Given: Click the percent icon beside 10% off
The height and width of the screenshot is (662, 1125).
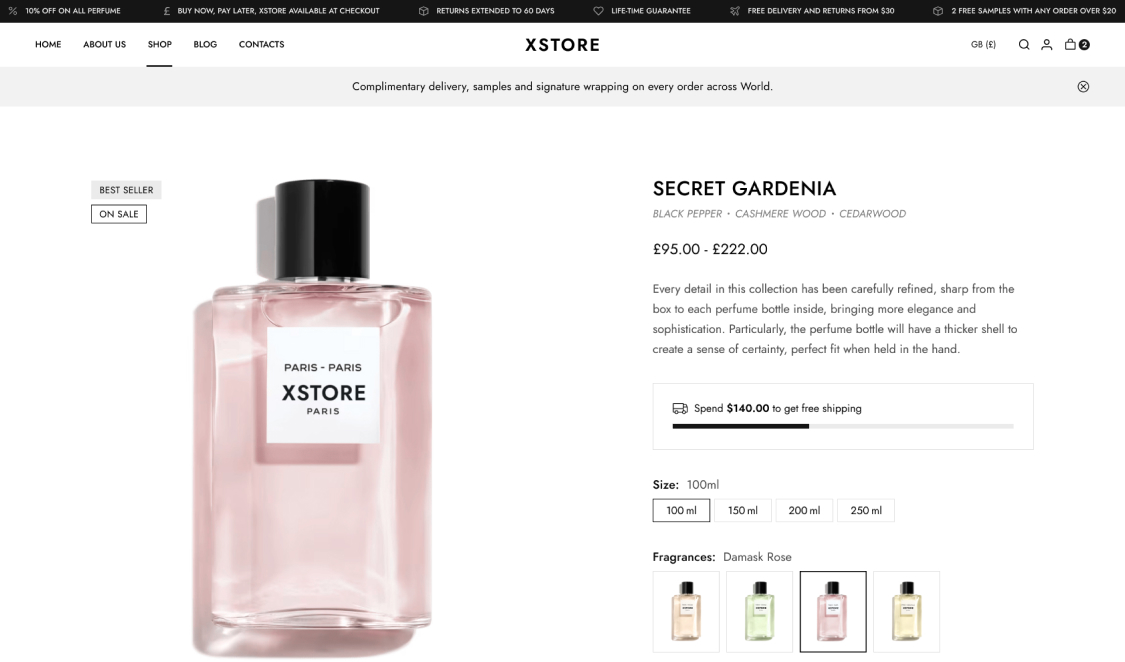Looking at the screenshot, I should point(13,11).
